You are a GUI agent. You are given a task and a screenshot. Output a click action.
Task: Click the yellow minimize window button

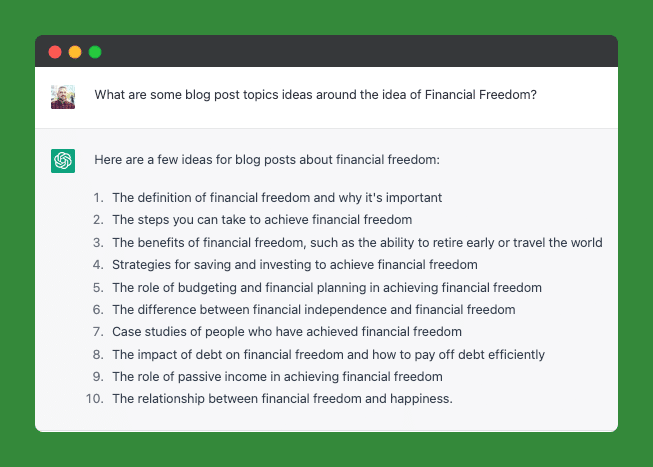(75, 52)
